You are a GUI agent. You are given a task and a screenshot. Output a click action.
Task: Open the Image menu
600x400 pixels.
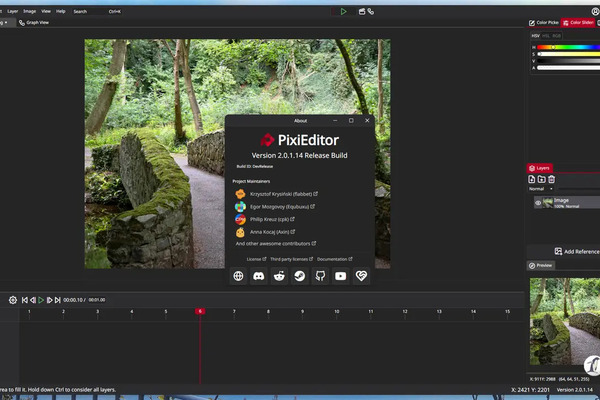[x=29, y=11]
